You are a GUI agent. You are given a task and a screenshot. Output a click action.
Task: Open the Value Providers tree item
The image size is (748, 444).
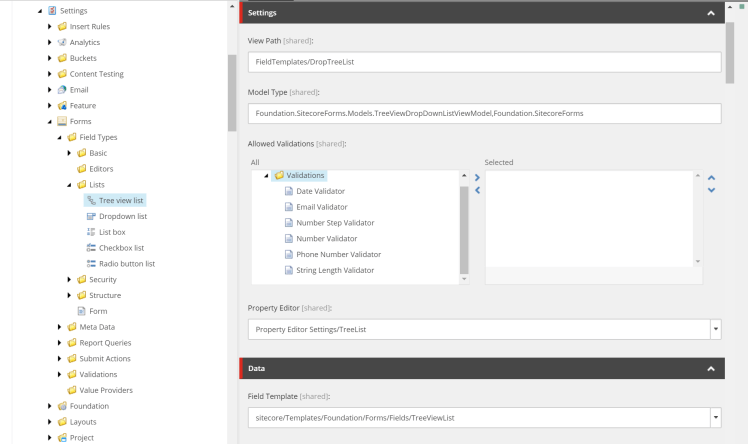(x=105, y=390)
